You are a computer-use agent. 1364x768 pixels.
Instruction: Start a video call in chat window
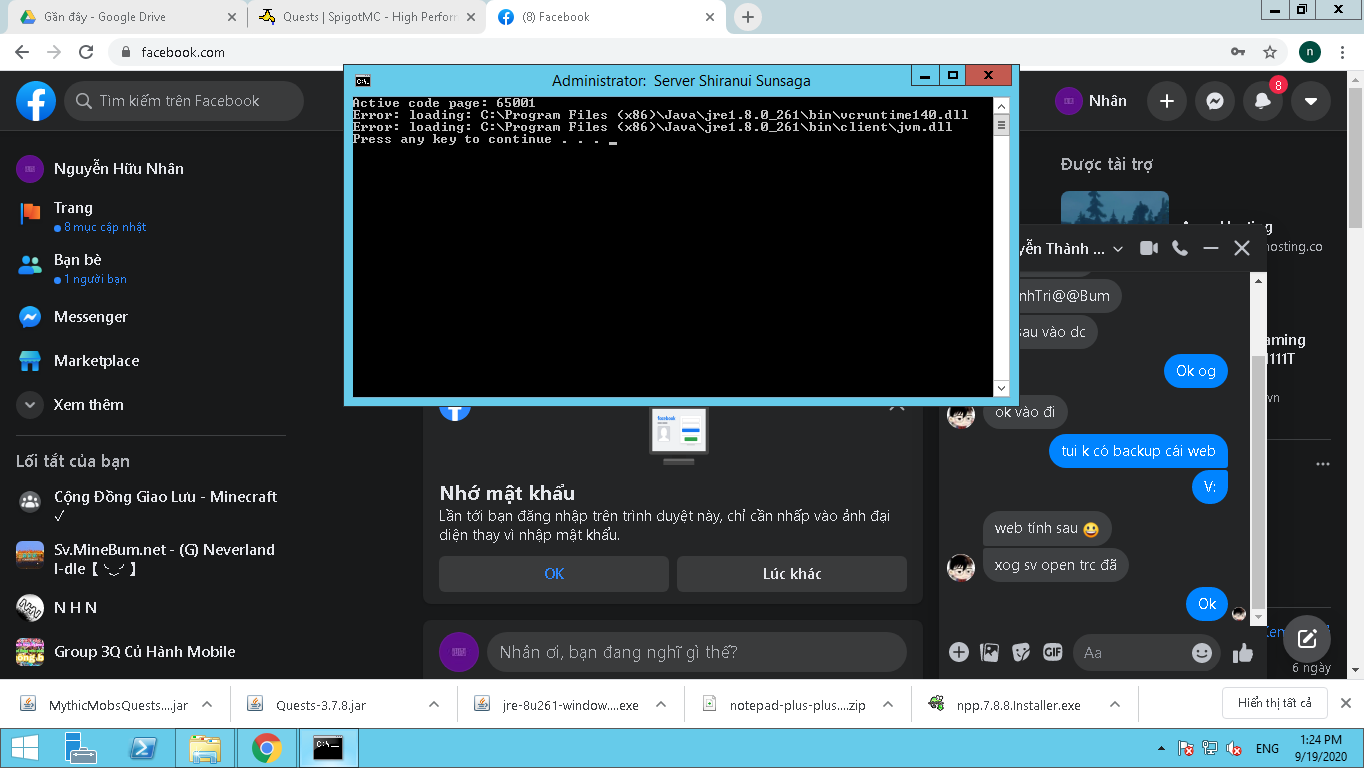tap(1149, 248)
